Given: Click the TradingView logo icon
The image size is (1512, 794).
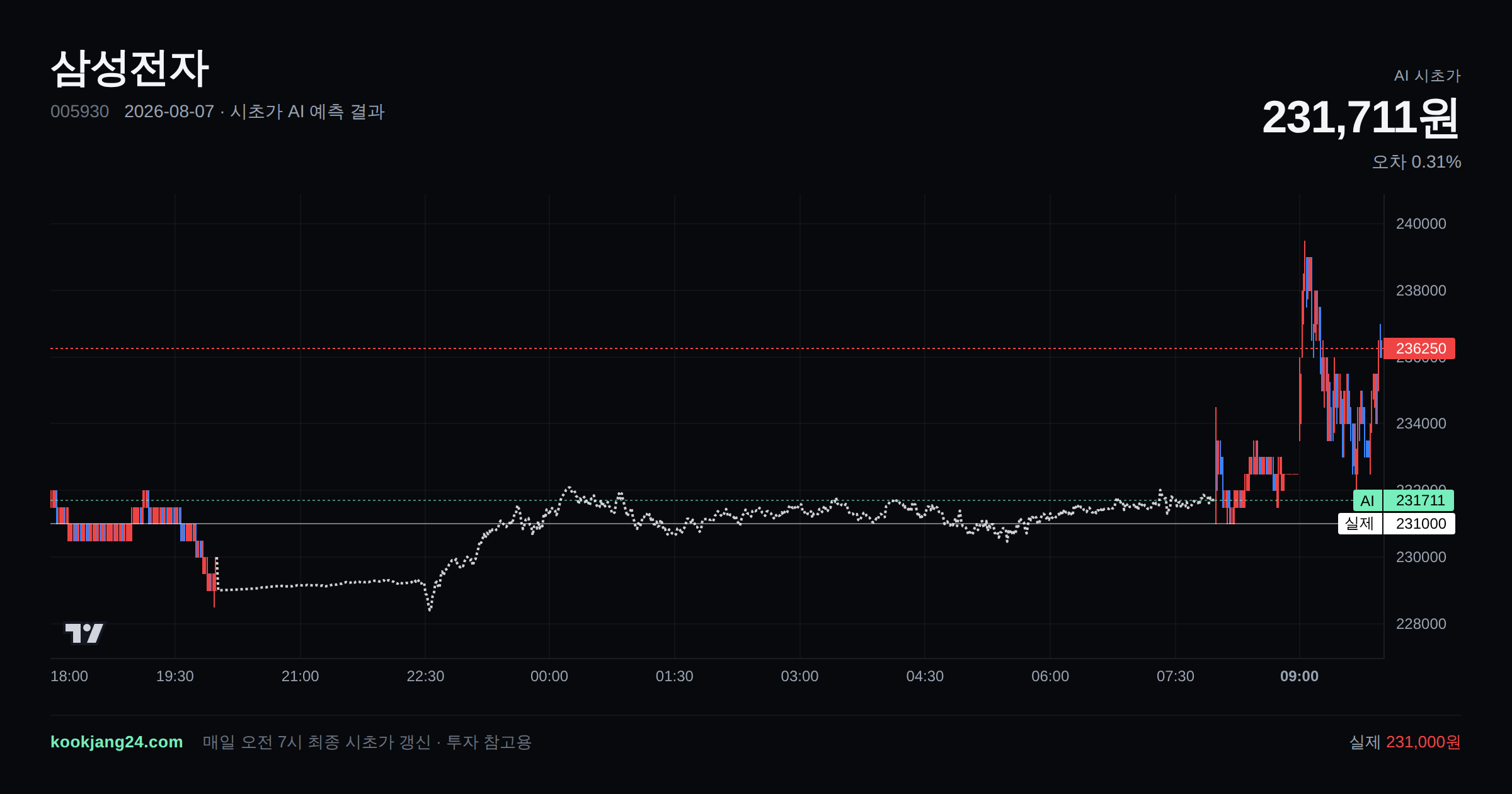Looking at the screenshot, I should [x=84, y=633].
